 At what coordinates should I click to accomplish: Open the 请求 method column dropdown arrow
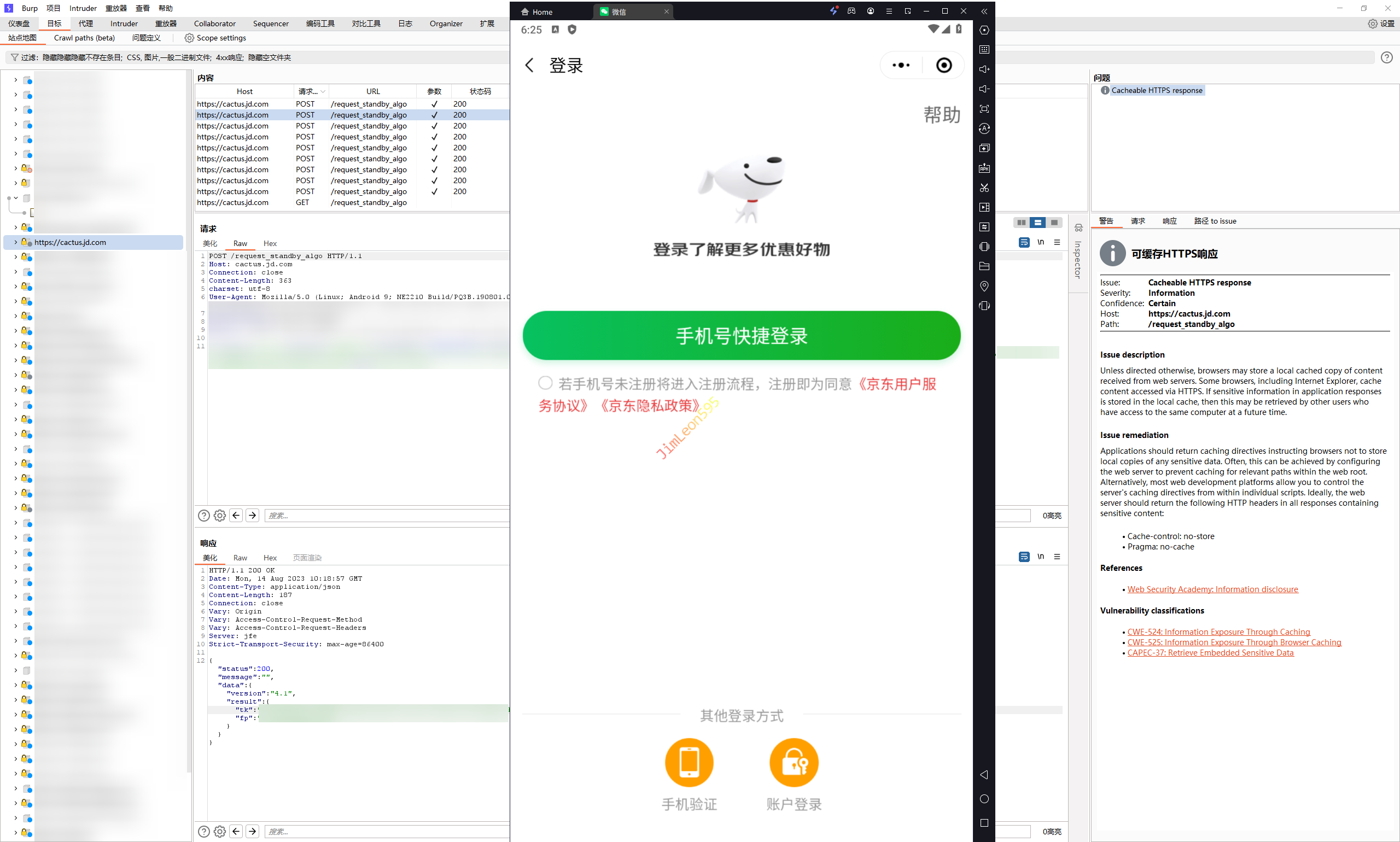[x=323, y=91]
